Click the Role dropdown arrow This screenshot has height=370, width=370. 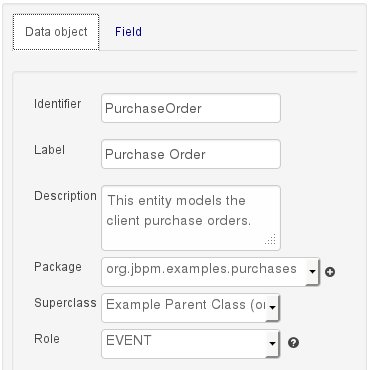272,343
